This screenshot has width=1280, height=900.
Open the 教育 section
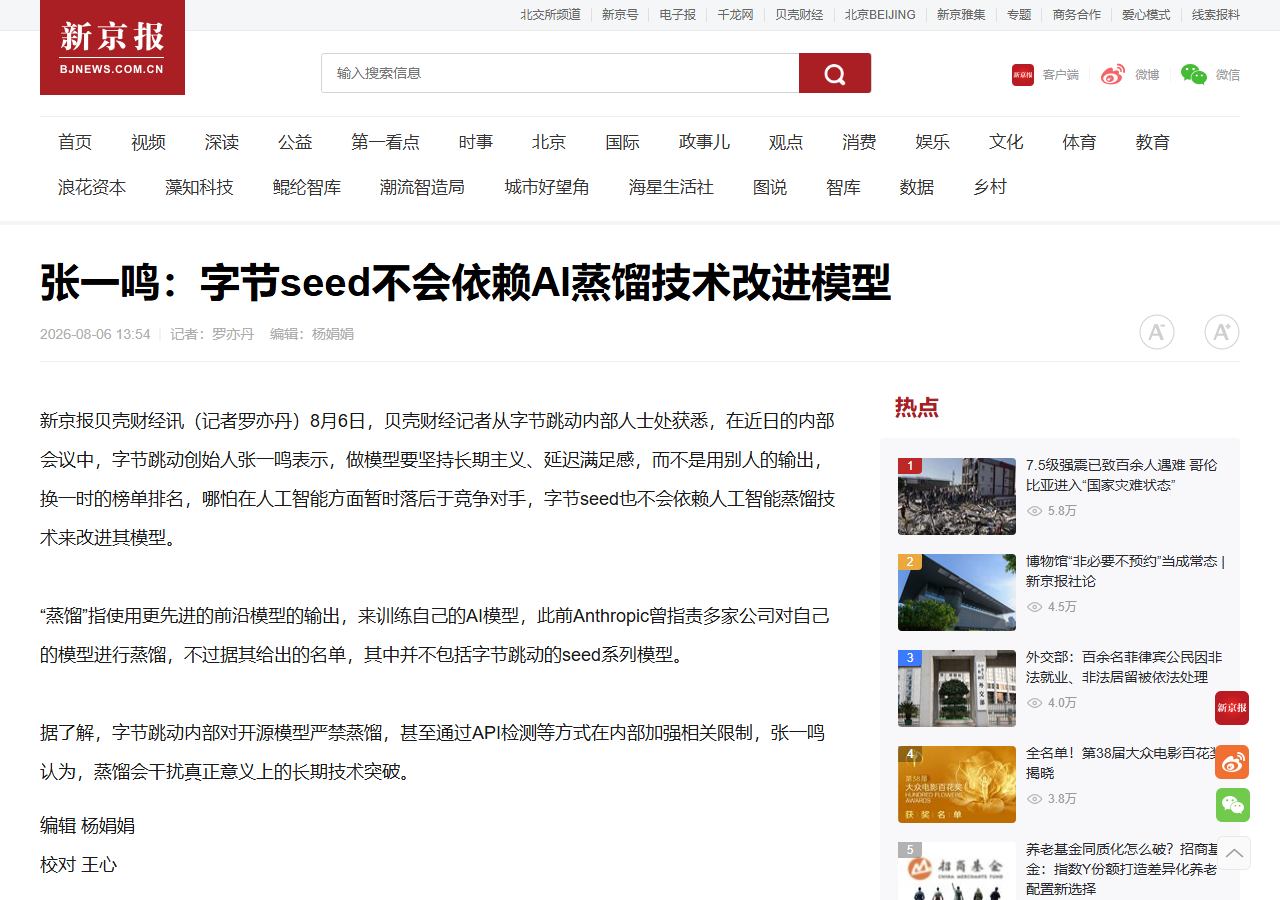coord(1153,142)
